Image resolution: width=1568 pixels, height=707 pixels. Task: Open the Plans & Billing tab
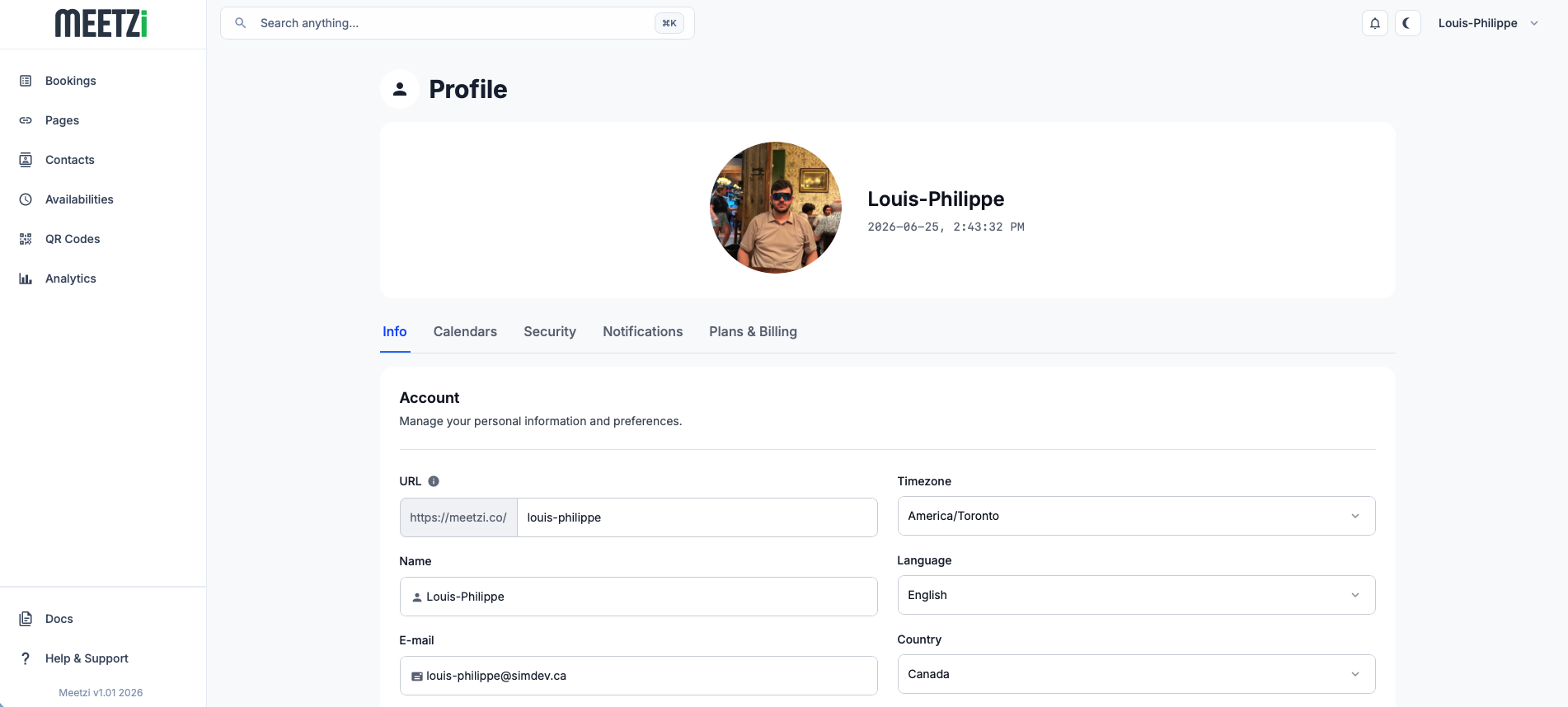point(753,331)
